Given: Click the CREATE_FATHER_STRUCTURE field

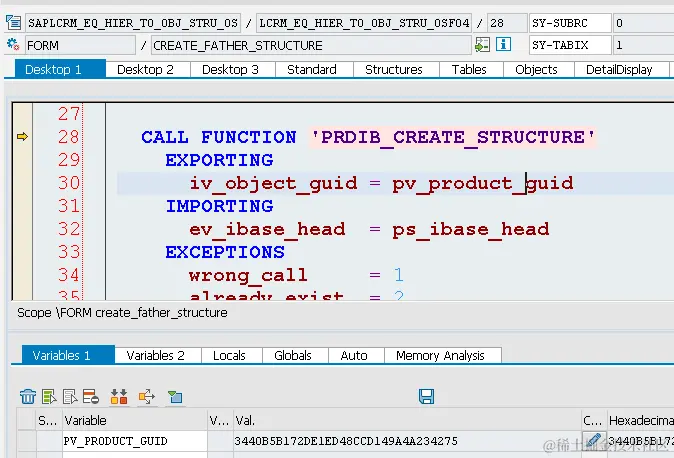Looking at the screenshot, I should click(x=311, y=45).
